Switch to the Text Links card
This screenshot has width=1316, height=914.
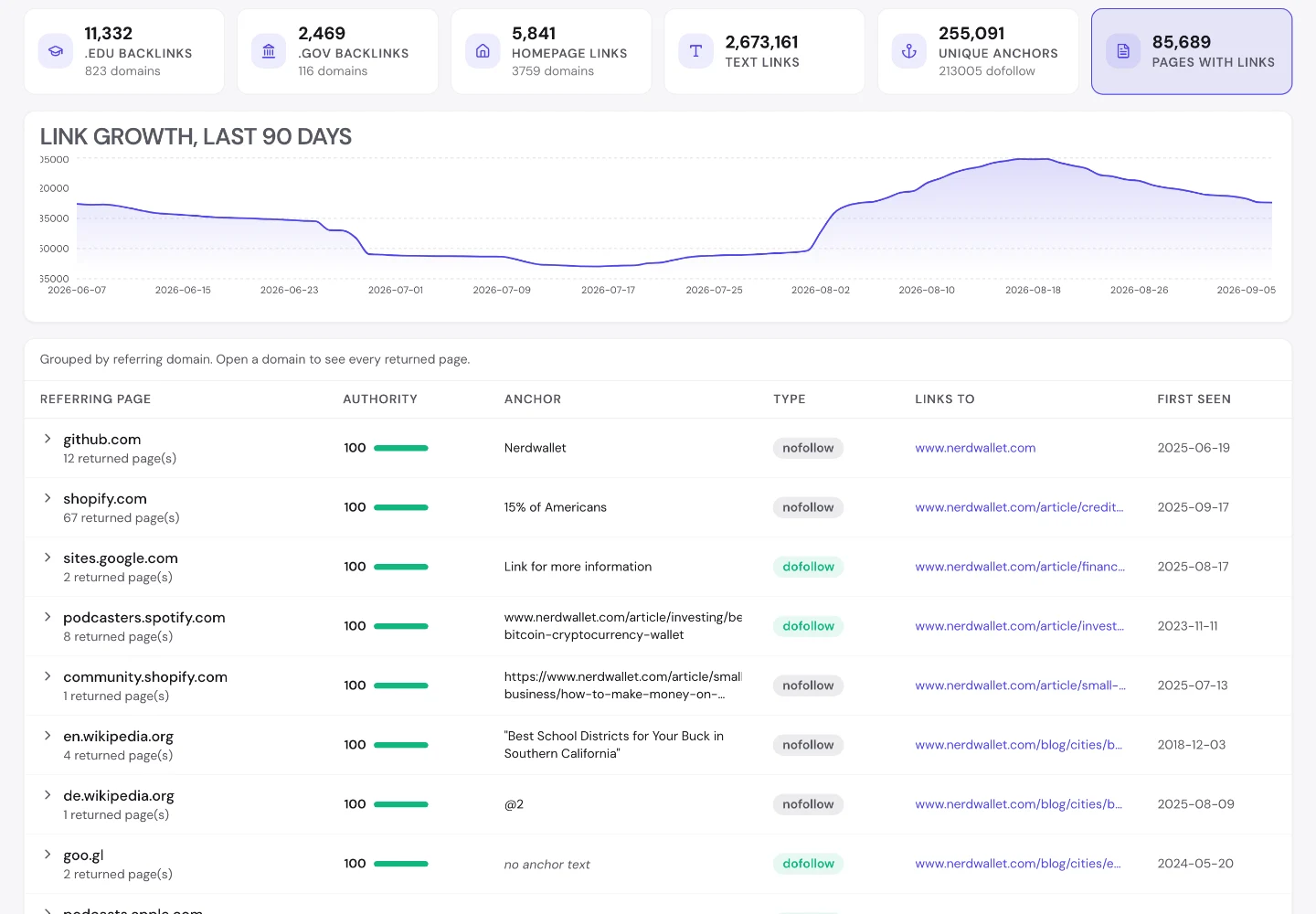coord(764,51)
